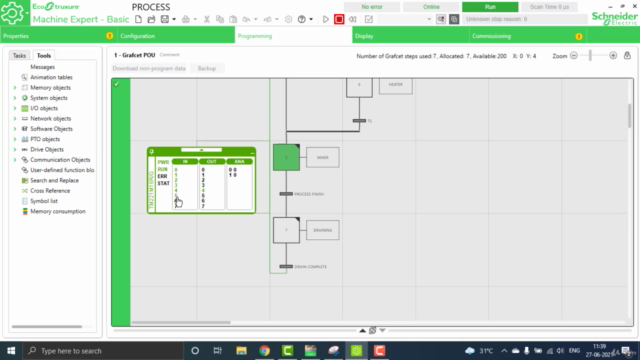The height and width of the screenshot is (360, 640).
Task: Open Cross Reference tool
Action: pyautogui.click(x=50, y=191)
